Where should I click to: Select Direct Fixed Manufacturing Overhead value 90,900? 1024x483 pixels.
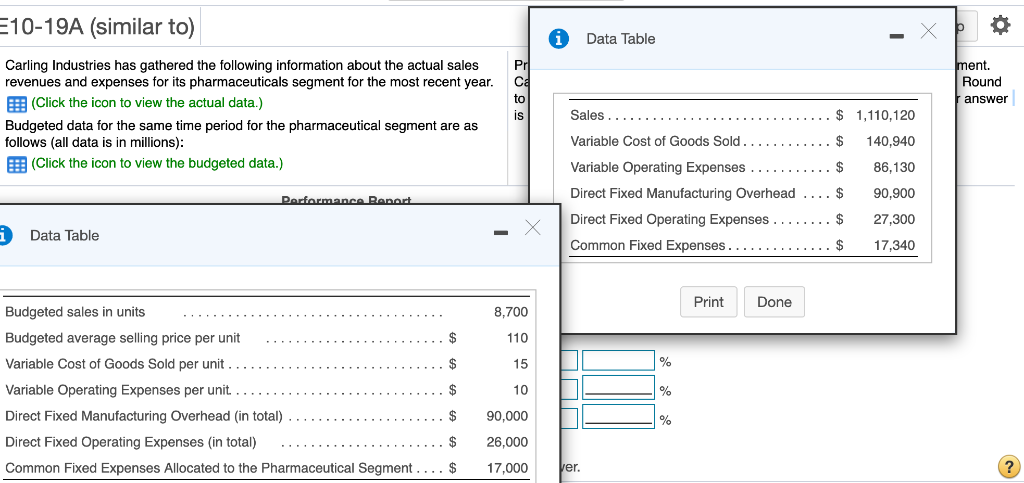coord(894,194)
